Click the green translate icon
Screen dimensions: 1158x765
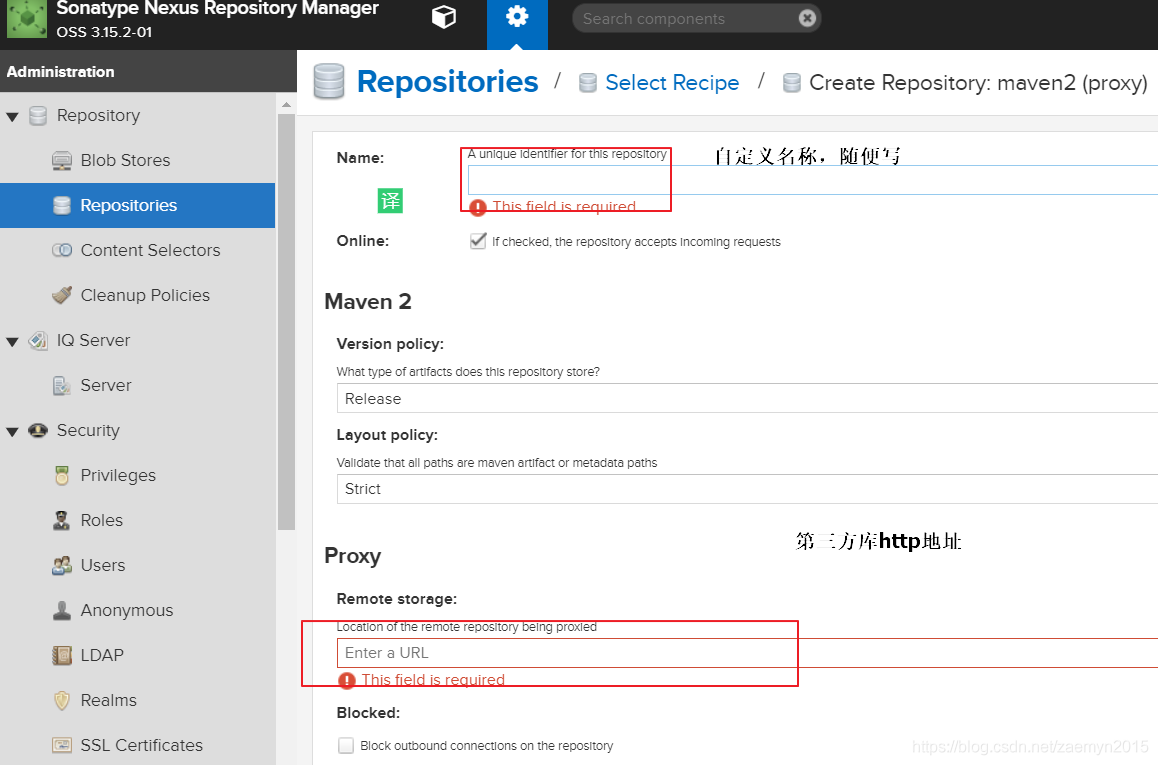390,200
